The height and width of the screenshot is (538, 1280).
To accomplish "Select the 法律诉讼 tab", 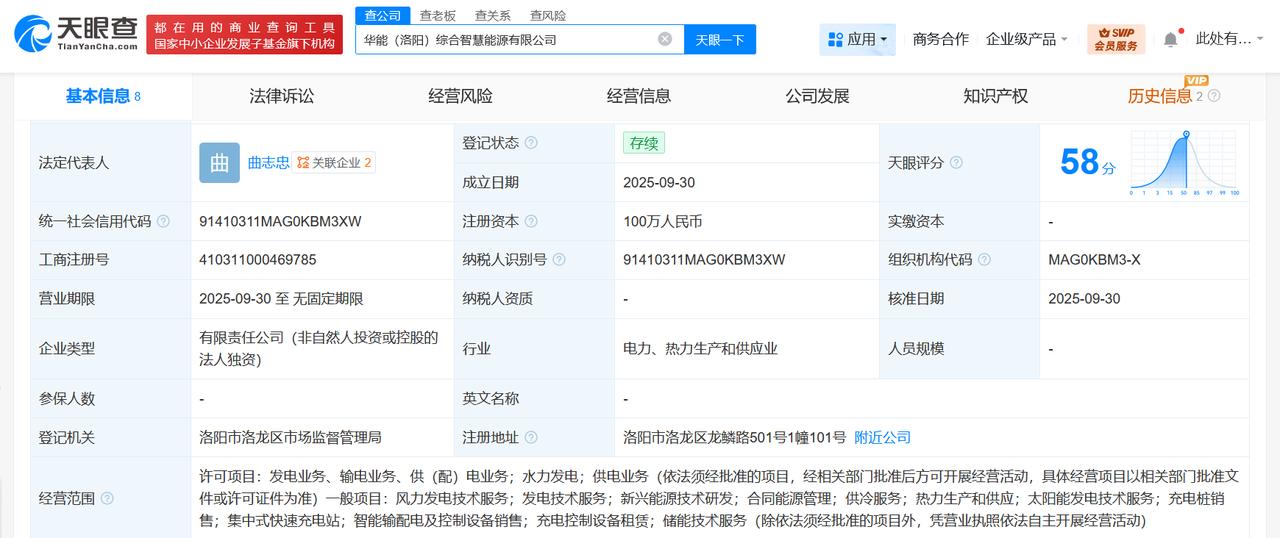I will coord(282,96).
